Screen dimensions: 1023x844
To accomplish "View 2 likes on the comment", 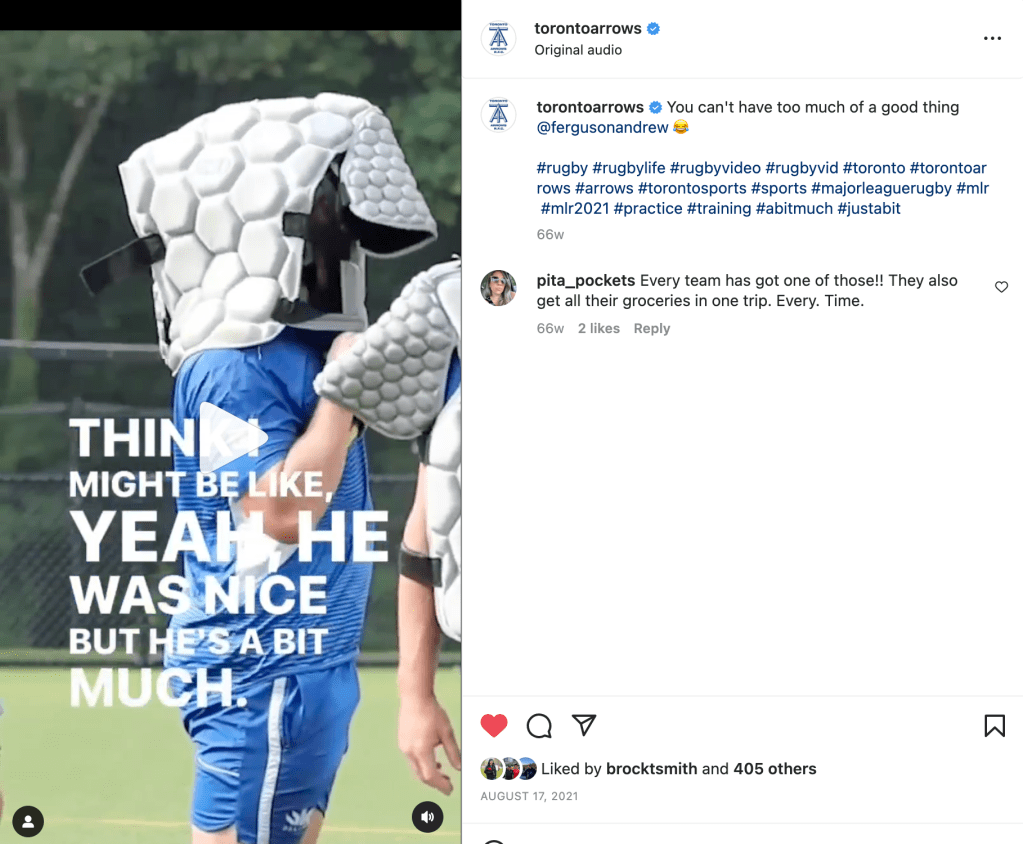I will pos(598,328).
